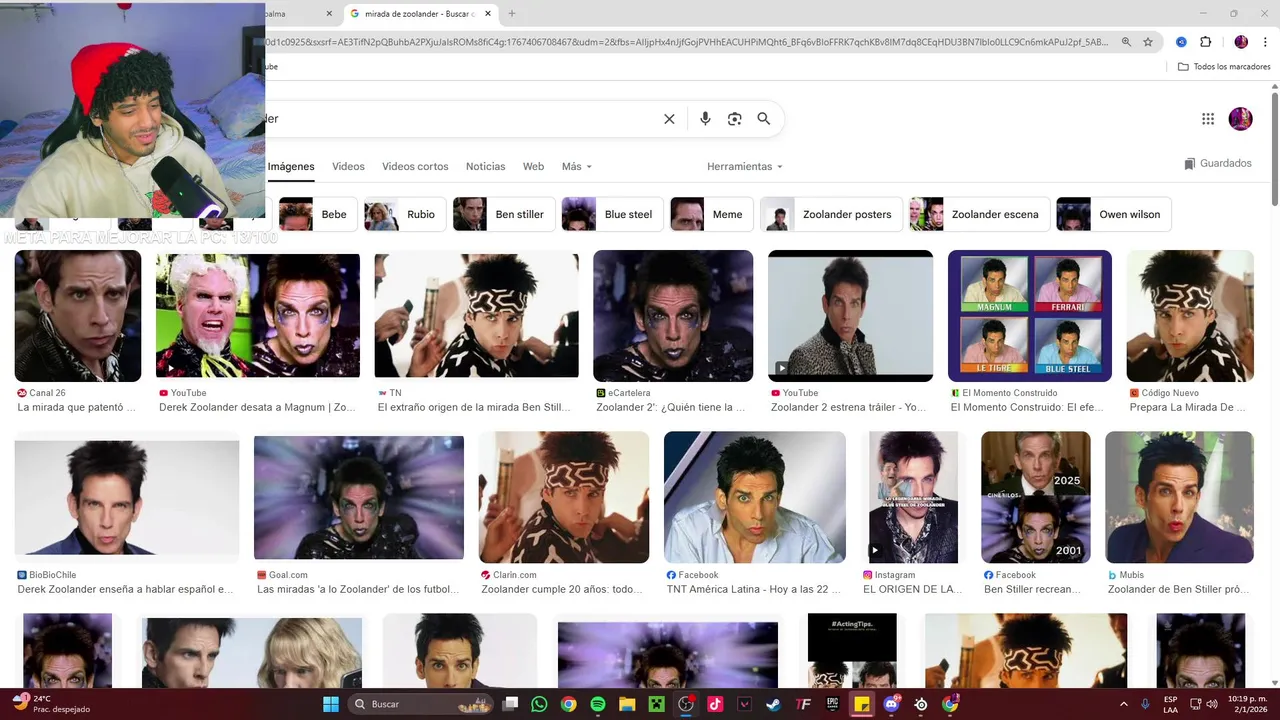1280x720 pixels.
Task: Open the Canal 26 image result
Action: click(x=78, y=316)
